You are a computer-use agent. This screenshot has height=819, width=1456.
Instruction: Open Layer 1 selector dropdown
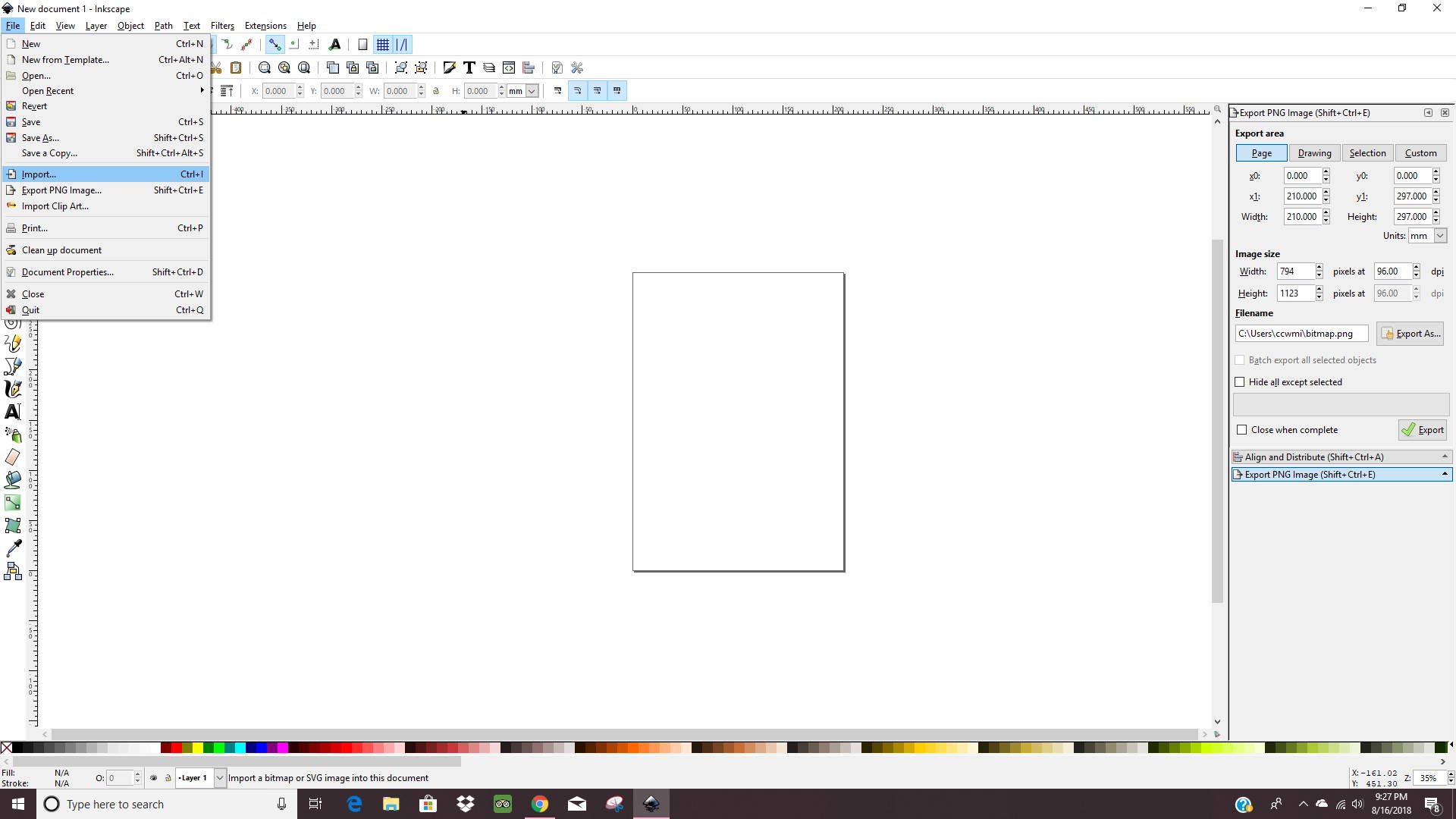pos(201,778)
